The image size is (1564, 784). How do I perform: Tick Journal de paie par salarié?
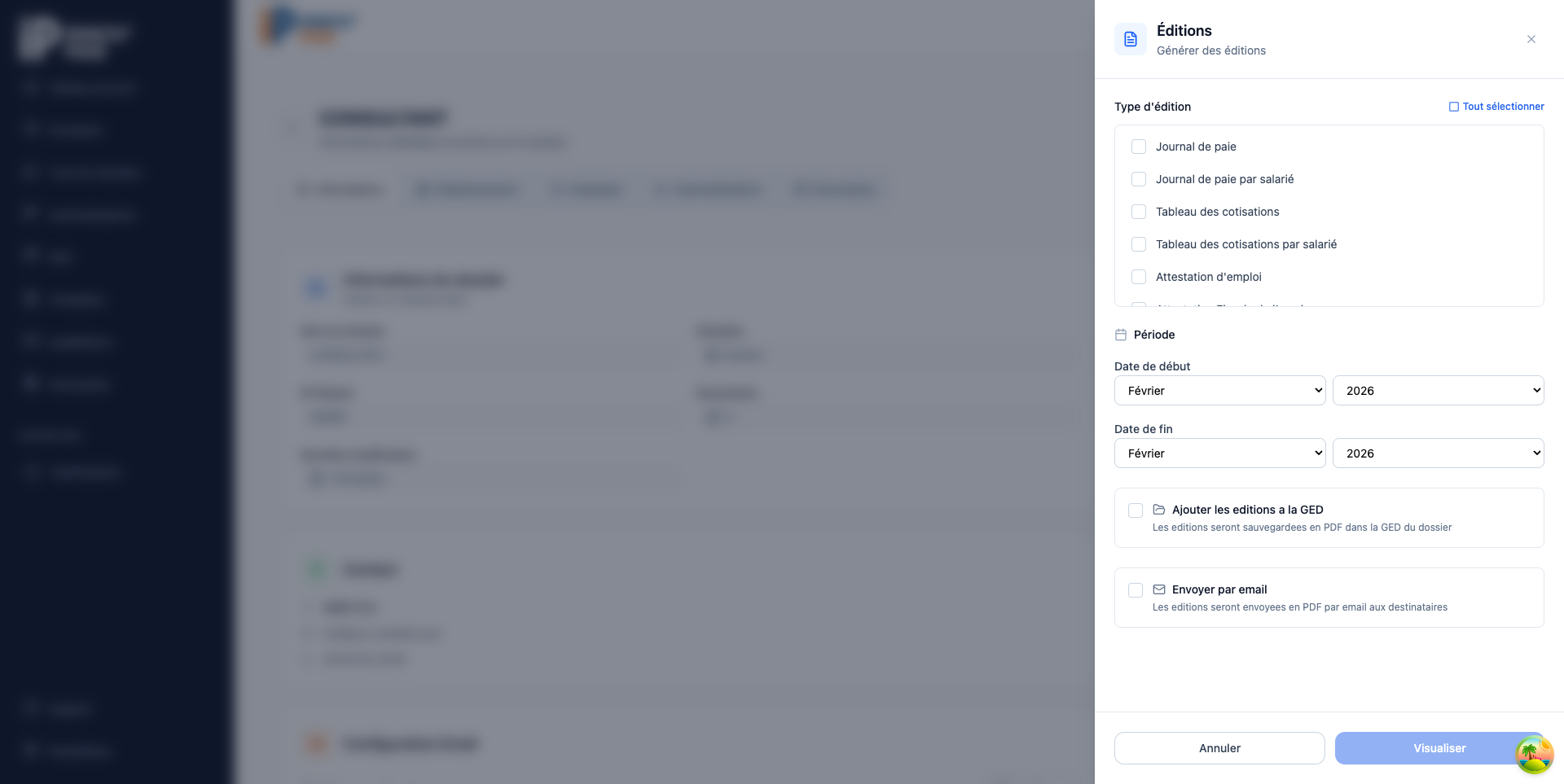coord(1139,179)
